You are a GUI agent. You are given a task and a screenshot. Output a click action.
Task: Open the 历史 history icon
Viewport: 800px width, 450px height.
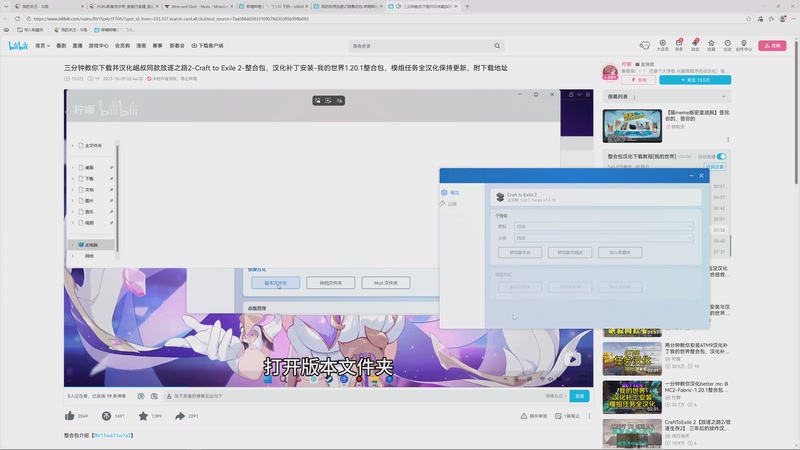[x=728, y=45]
